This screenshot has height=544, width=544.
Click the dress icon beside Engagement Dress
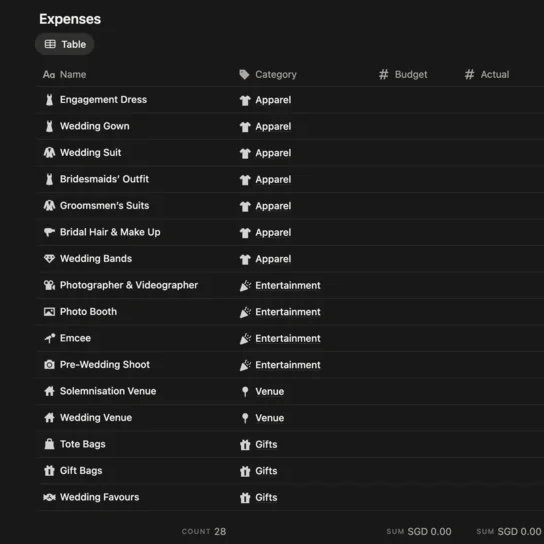tap(49, 100)
